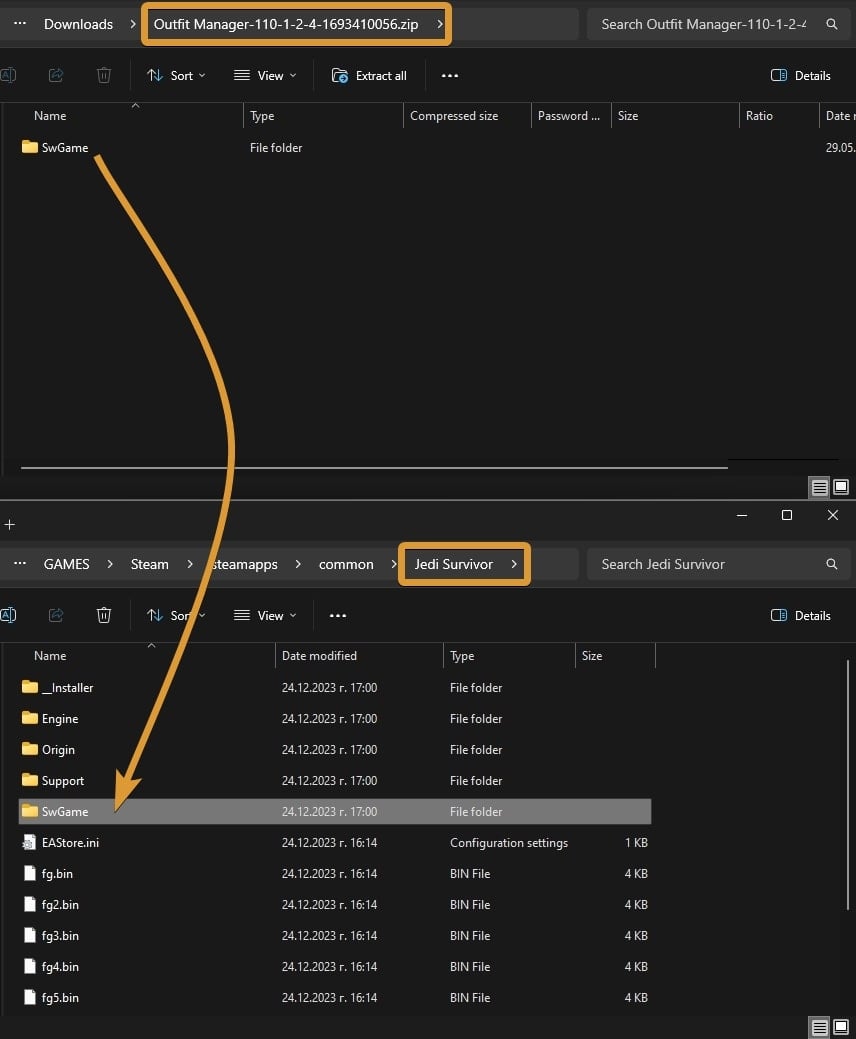
Task: Click Extract all button
Action: 369,76
